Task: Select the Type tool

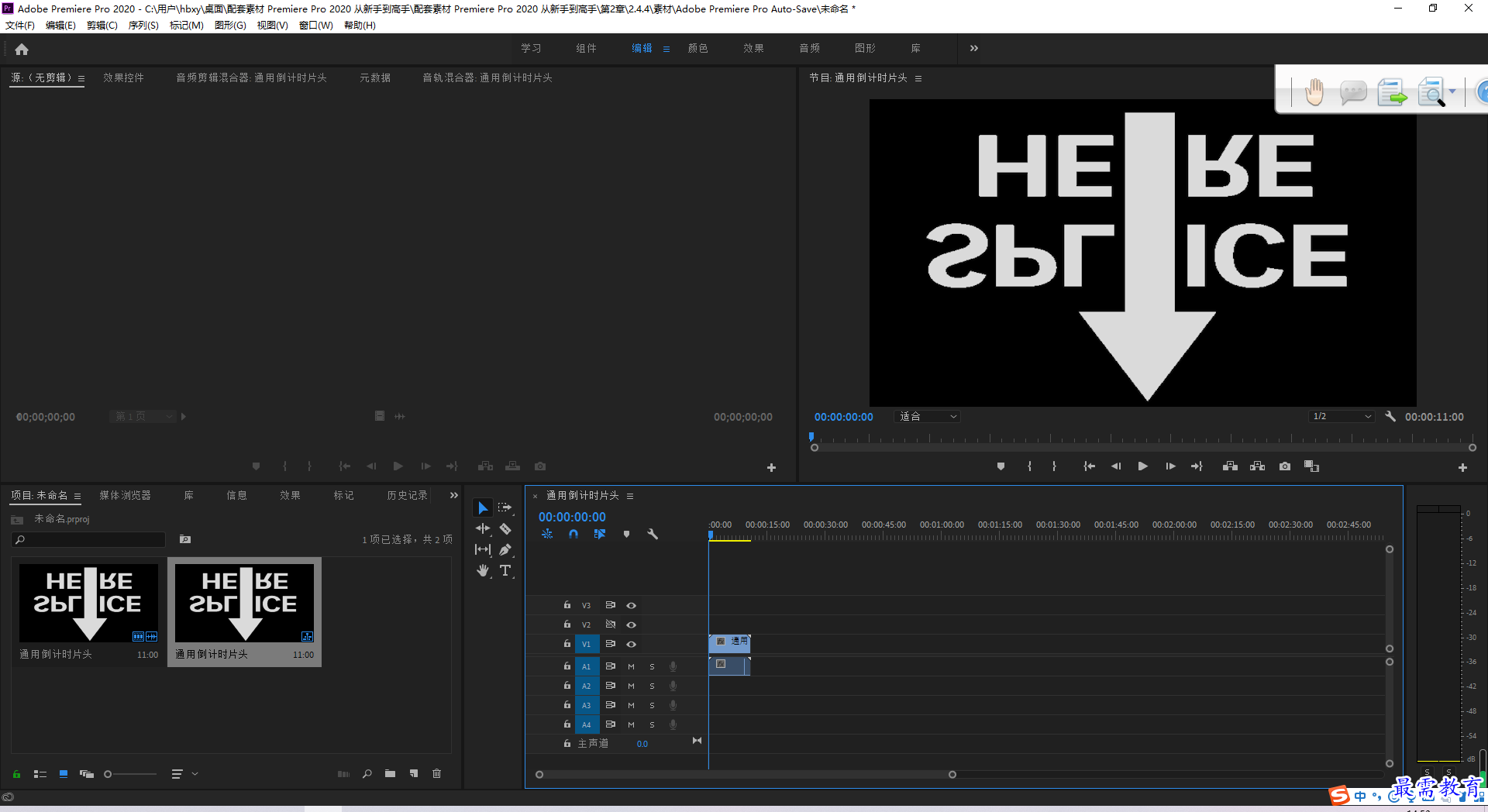Action: click(x=505, y=570)
